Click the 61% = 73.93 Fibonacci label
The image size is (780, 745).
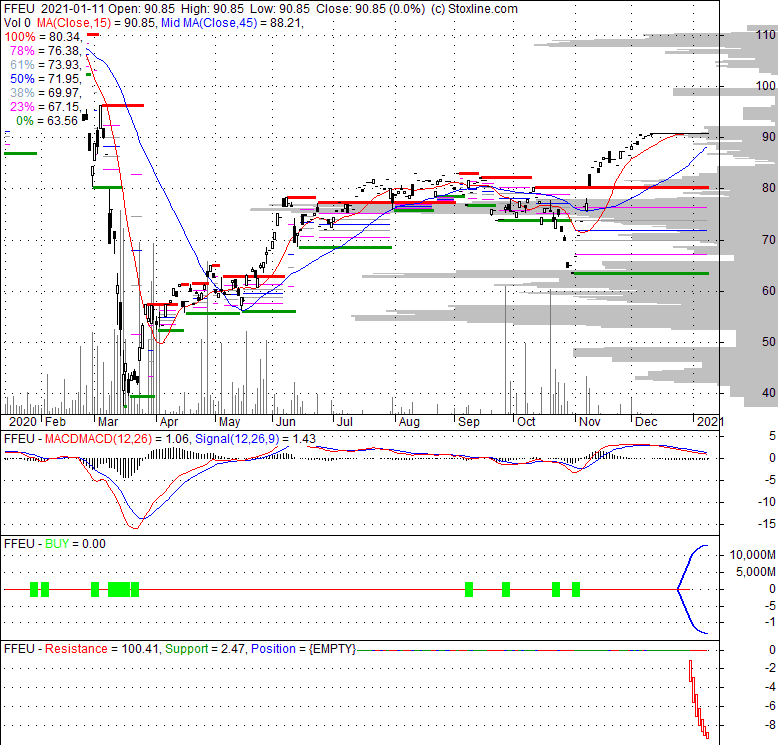tap(45, 65)
